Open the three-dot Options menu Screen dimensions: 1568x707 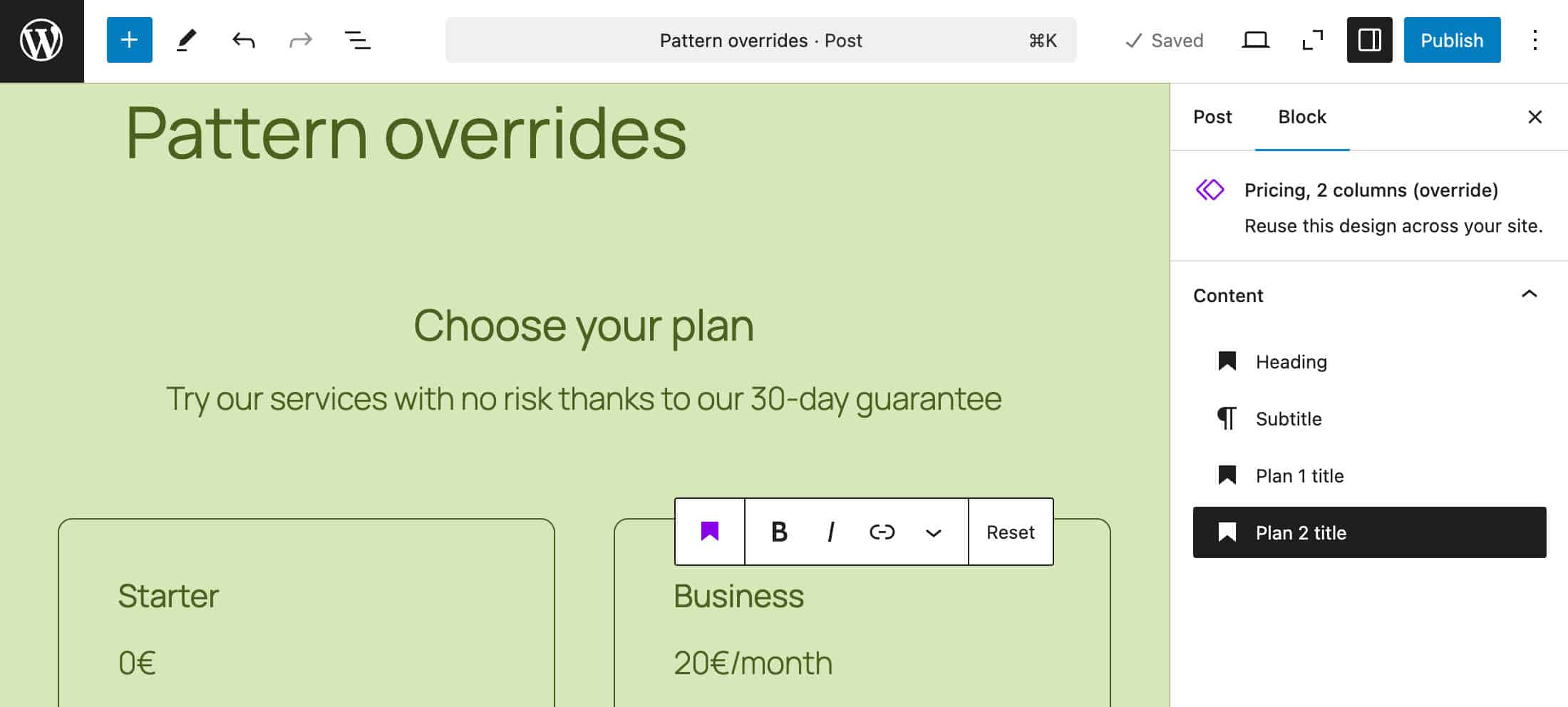point(1535,40)
